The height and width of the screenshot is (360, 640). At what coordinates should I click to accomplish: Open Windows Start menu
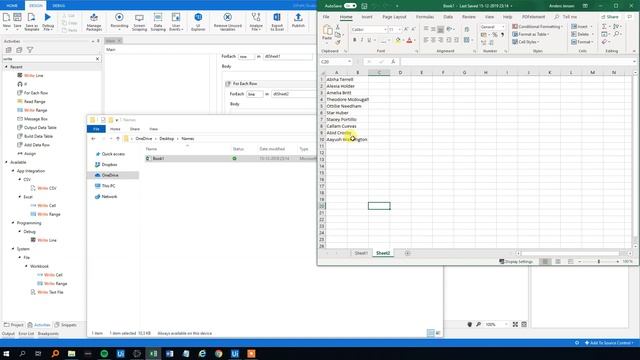[x=6, y=353]
